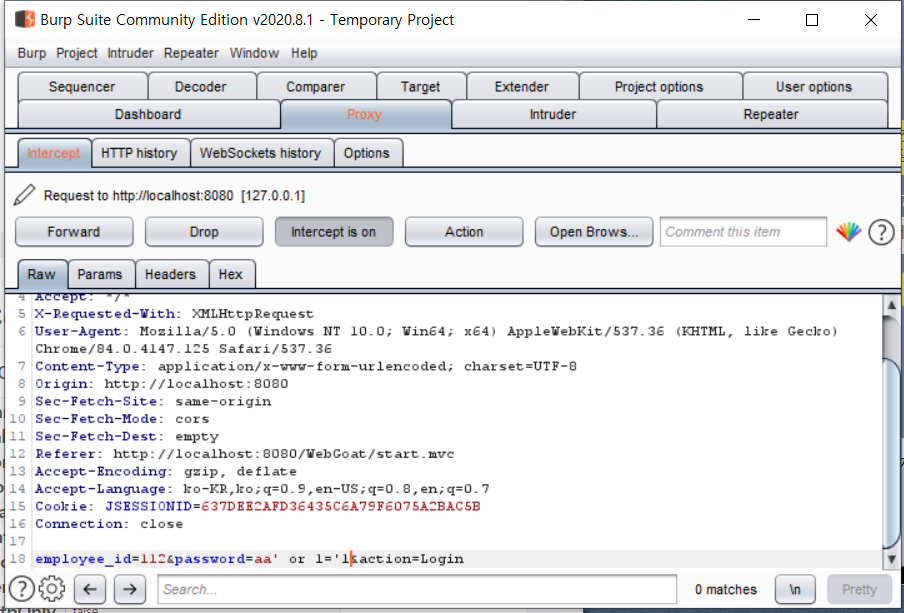Click the 0 matches label
The width and height of the screenshot is (904, 613).
pyautogui.click(x=726, y=589)
